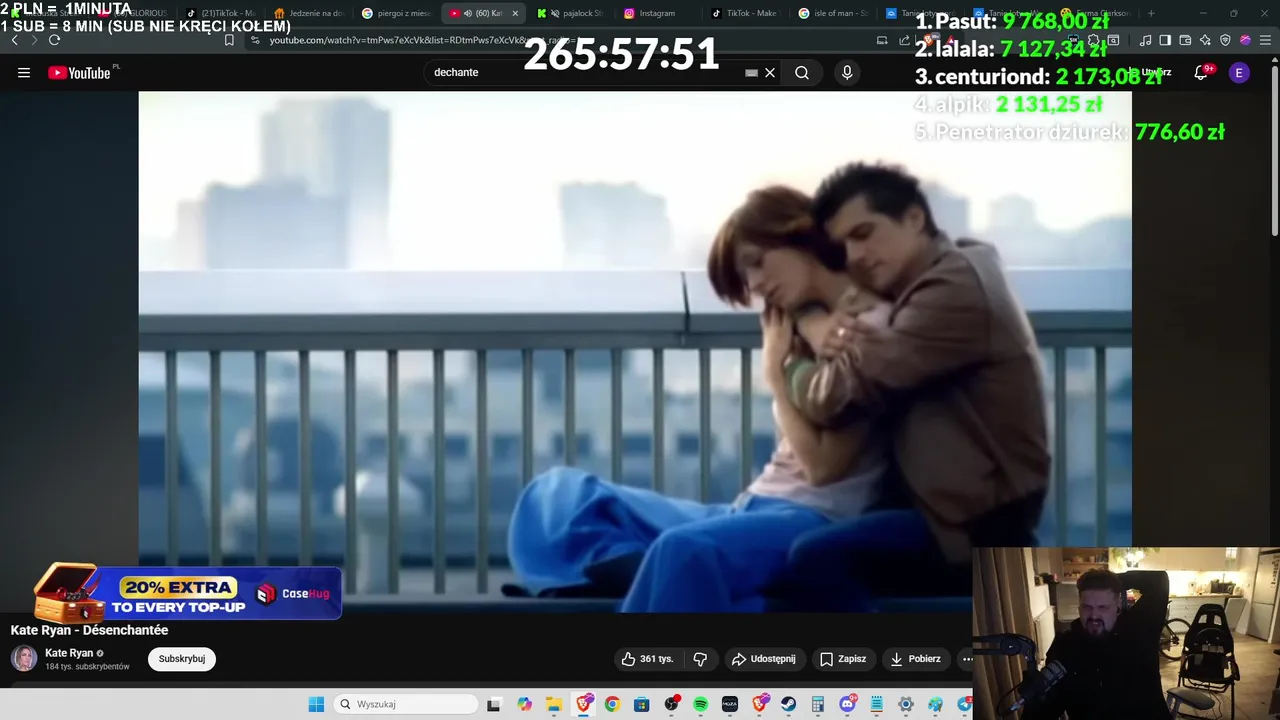1280x720 pixels.
Task: Click the YouTube search field containing dechante
Action: 585,73
